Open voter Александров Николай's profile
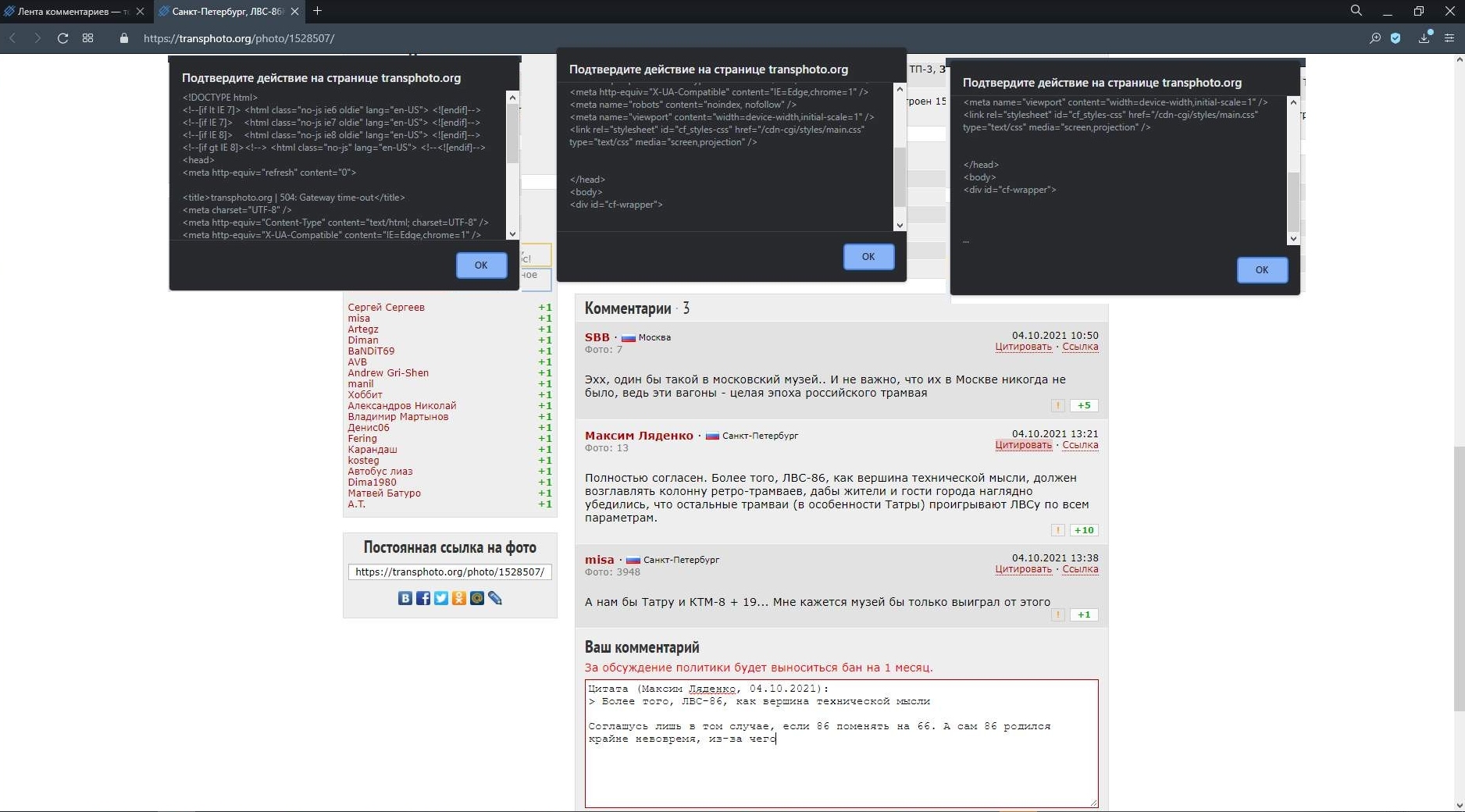The width and height of the screenshot is (1465, 812). (x=401, y=406)
